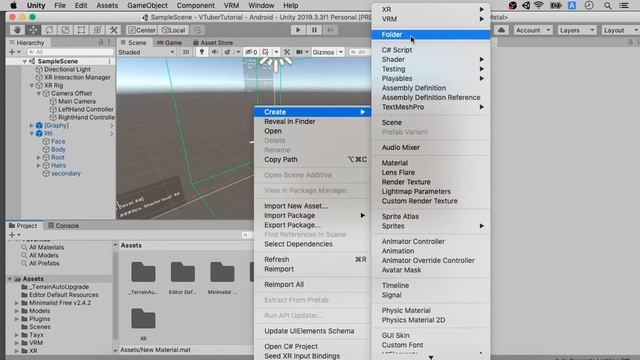Image resolution: width=640 pixels, height=360 pixels.
Task: Lock the Hierarchy panel
Action: click(x=101, y=42)
